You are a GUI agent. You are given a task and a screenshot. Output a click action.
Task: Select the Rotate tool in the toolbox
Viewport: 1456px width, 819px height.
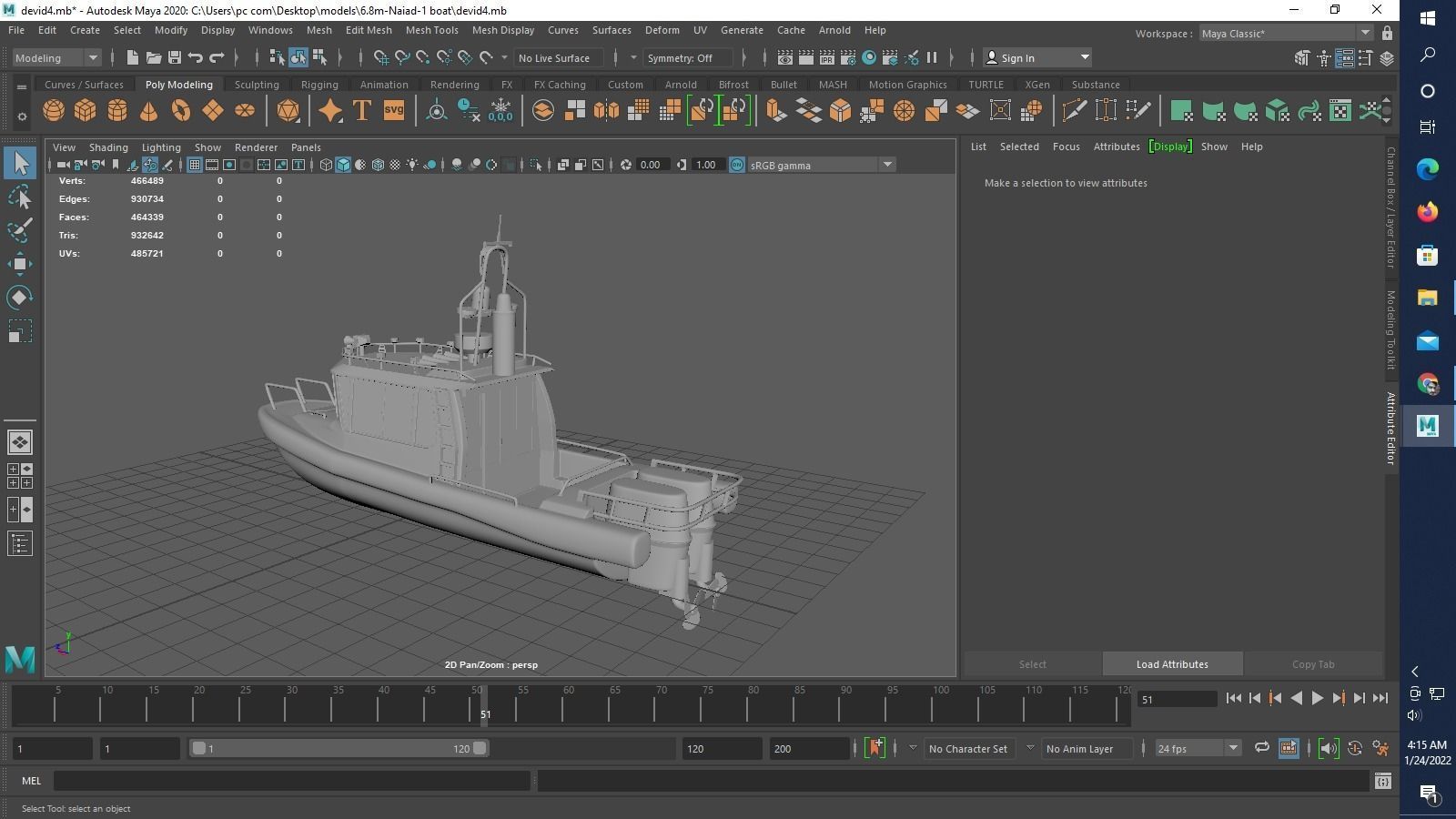pyautogui.click(x=19, y=298)
